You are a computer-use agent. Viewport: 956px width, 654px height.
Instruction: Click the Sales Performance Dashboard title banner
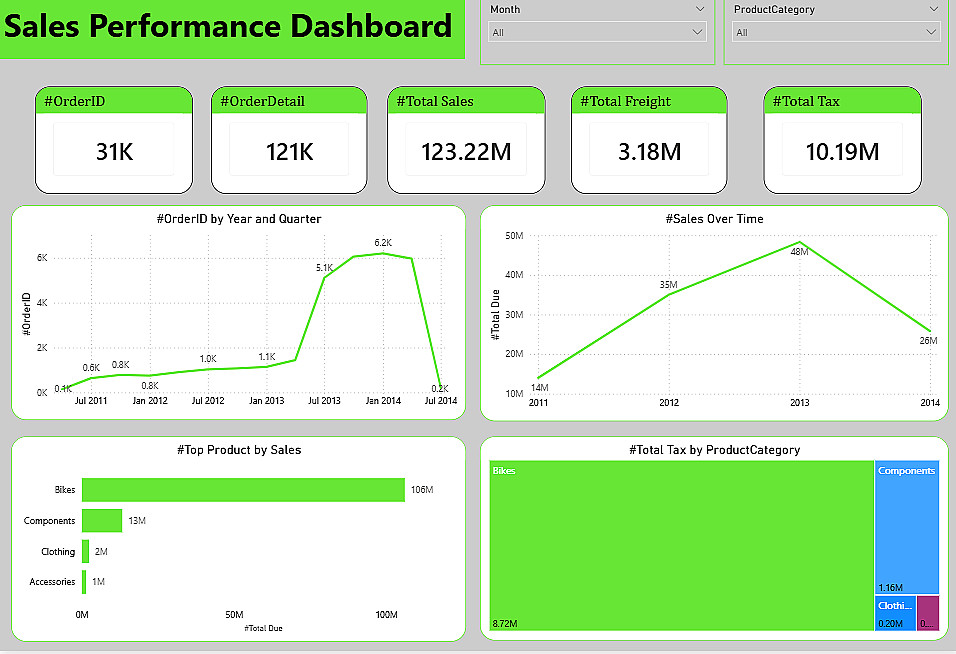click(x=232, y=28)
